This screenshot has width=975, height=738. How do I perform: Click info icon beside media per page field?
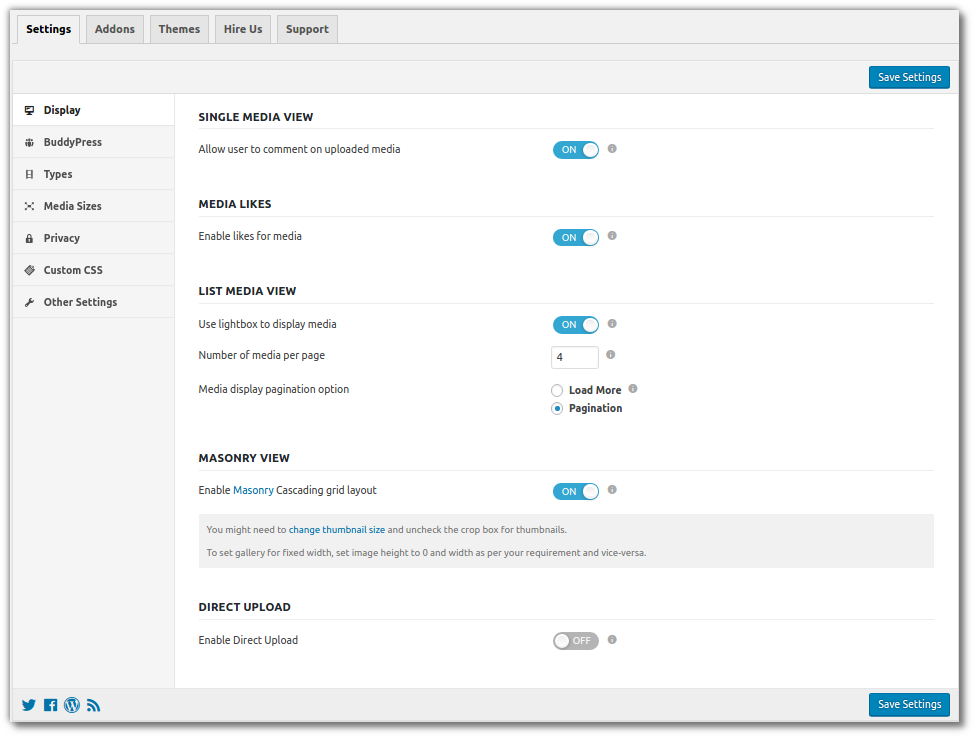click(x=610, y=354)
